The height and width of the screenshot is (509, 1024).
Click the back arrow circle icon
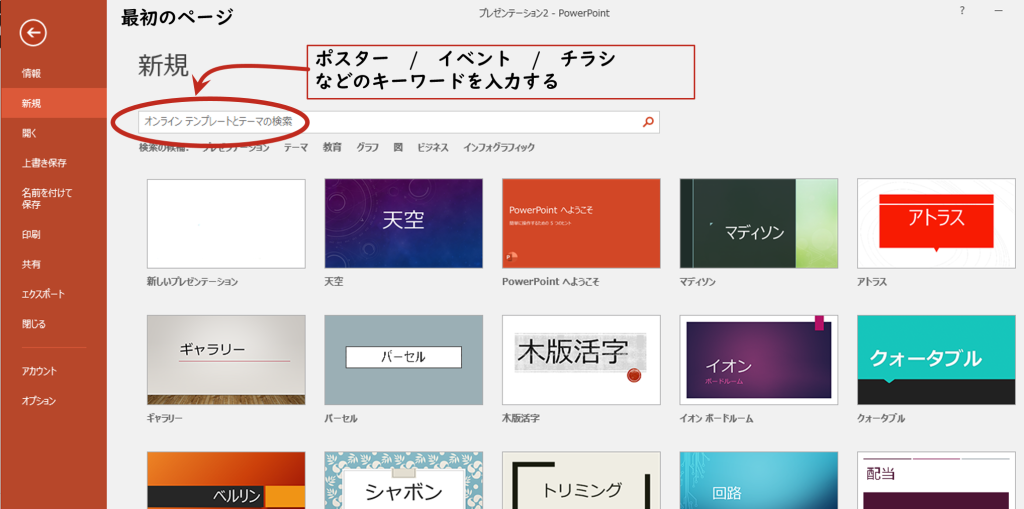tap(33, 33)
